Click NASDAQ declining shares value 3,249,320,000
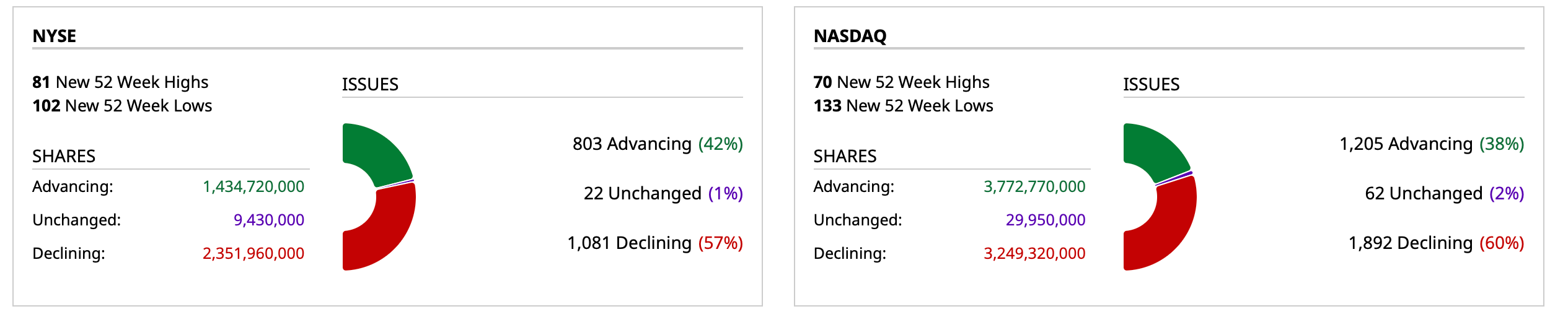This screenshot has height=322, width=1568. (1034, 253)
